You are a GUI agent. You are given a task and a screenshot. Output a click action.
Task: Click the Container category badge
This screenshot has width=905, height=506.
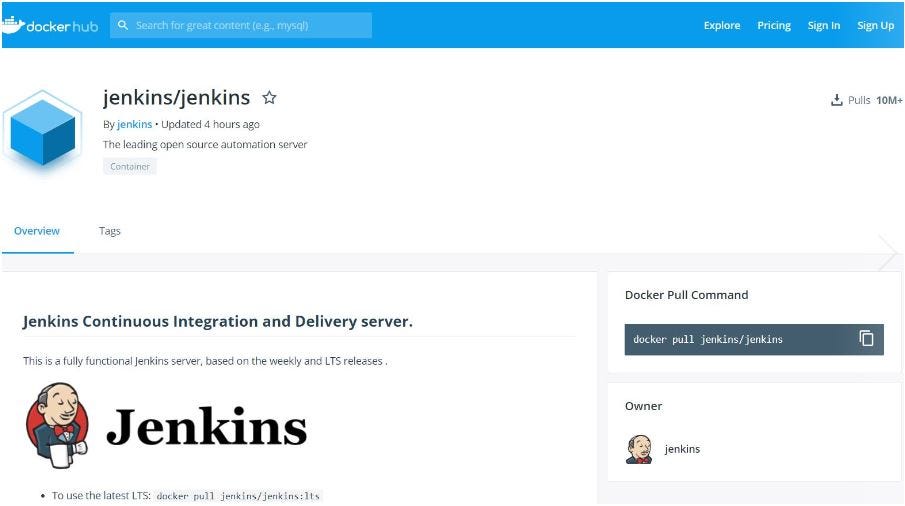[x=130, y=166]
